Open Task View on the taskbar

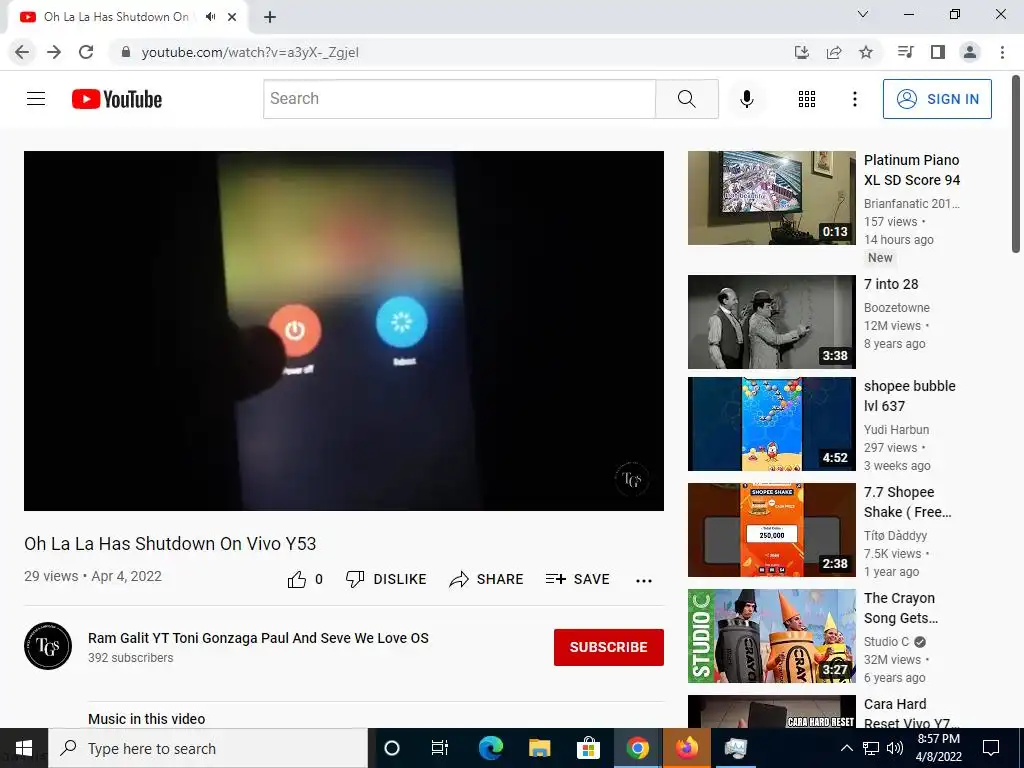coord(440,748)
